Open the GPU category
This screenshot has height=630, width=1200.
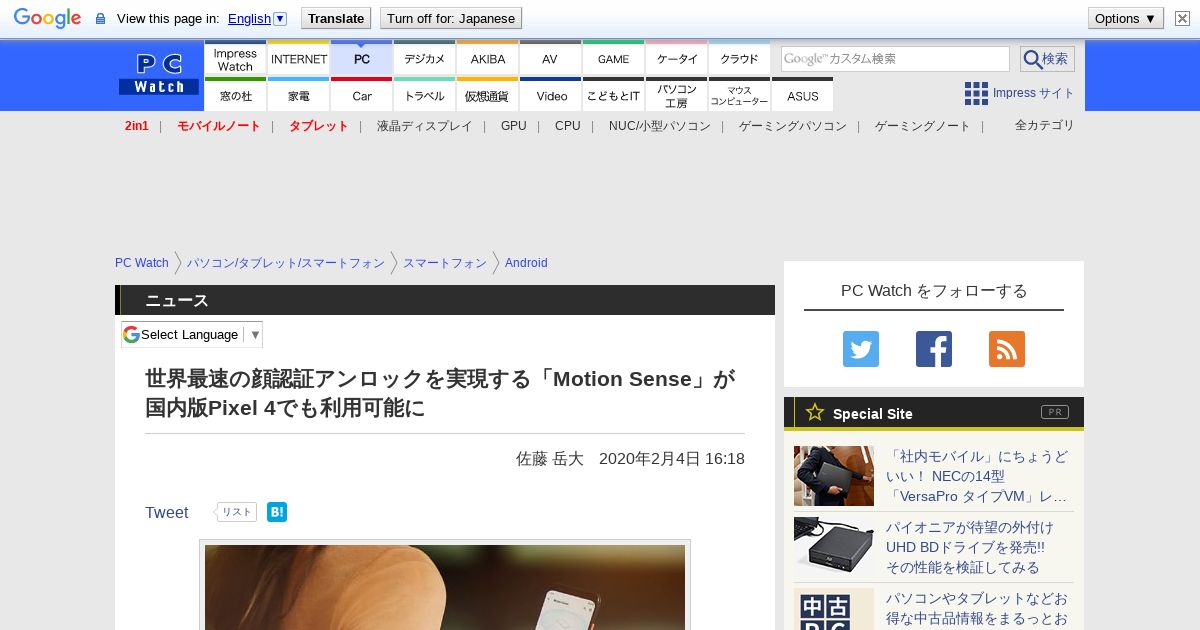[x=513, y=126]
